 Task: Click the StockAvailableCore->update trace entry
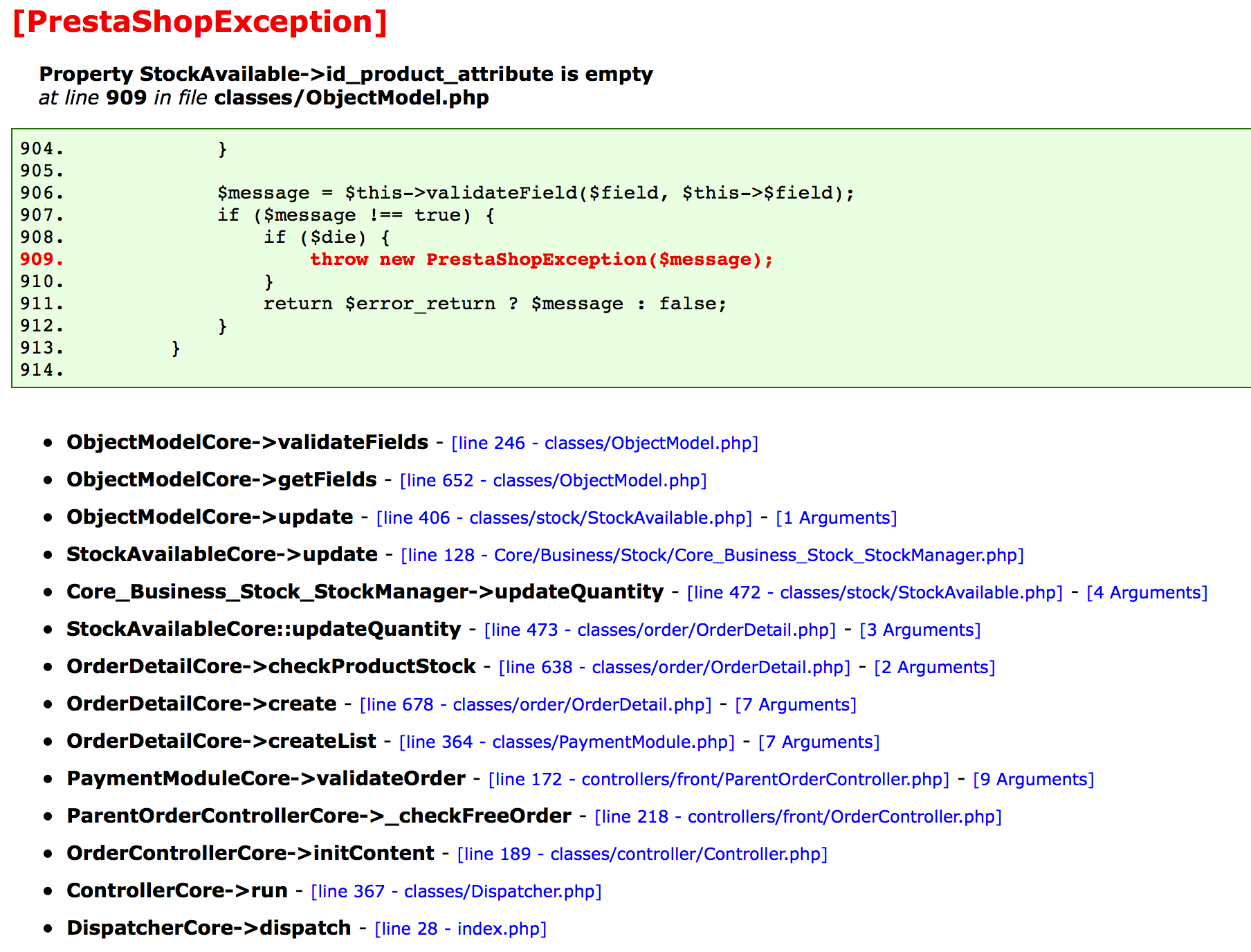click(222, 555)
